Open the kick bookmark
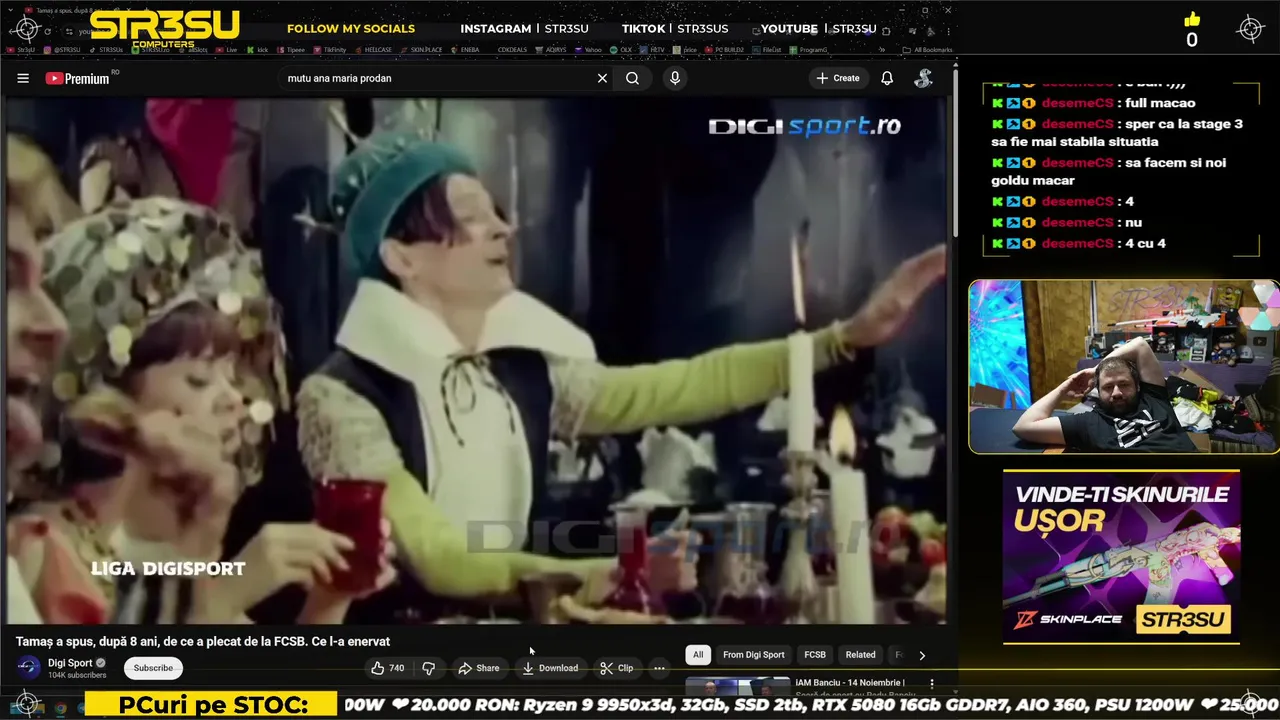 click(x=257, y=50)
